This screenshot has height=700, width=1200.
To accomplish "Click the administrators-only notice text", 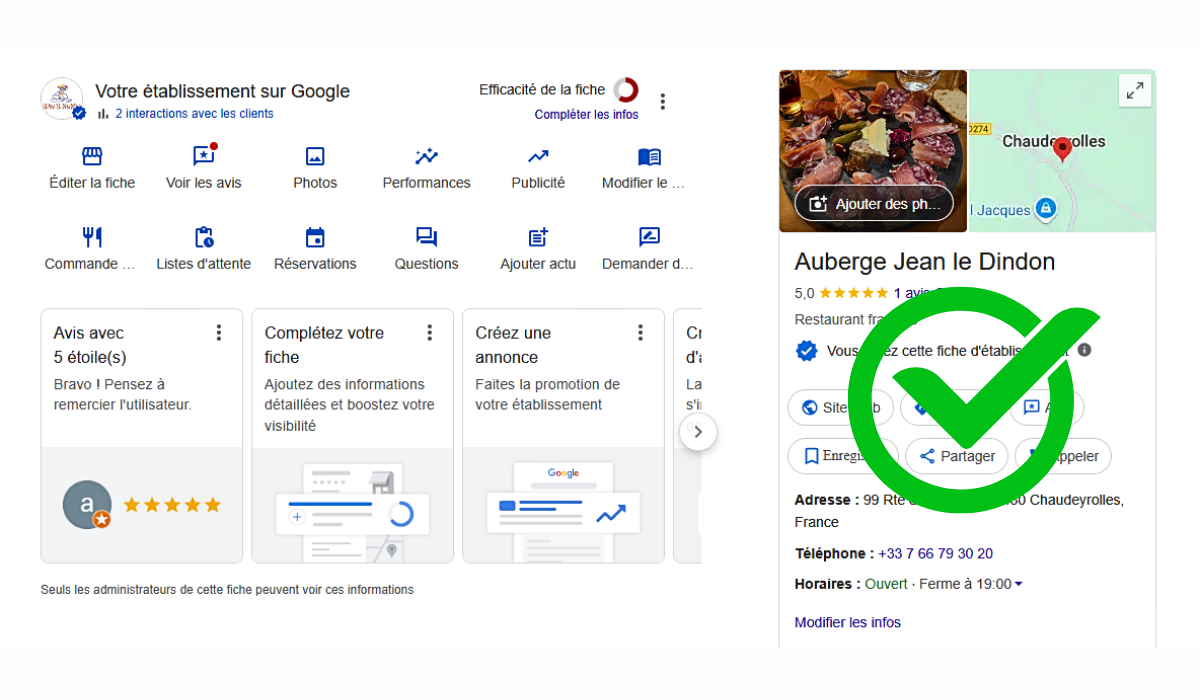I will (227, 590).
